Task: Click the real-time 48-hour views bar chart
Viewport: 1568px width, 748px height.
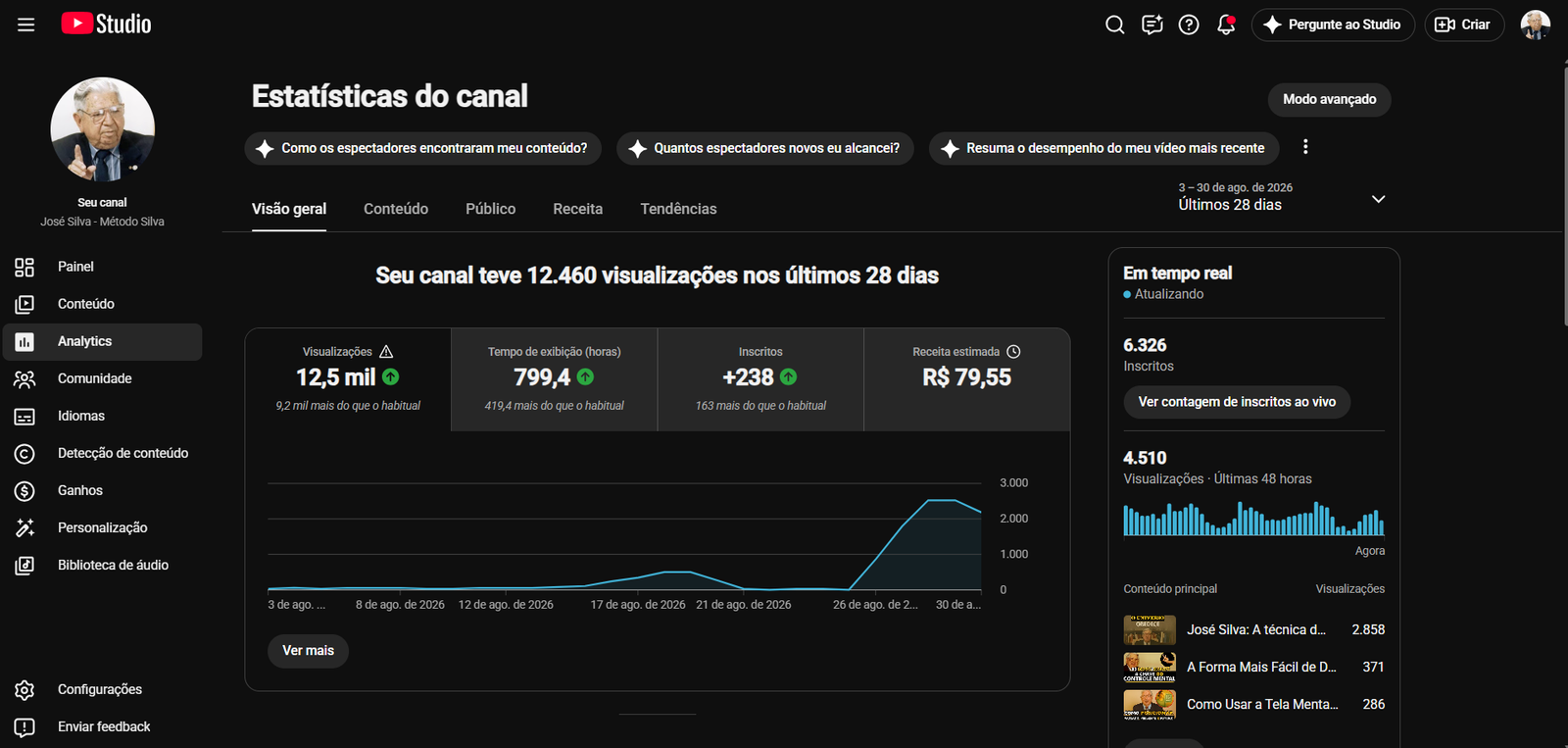Action: point(1253,519)
